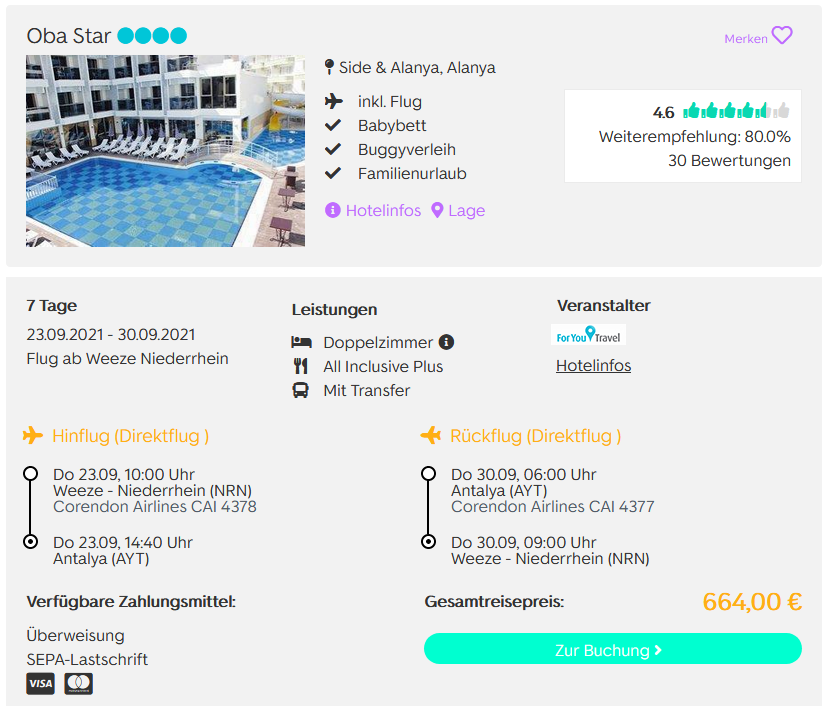Screen dimensions: 830x714
Task: Click the four-circle hotel category rating
Action: [152, 36]
